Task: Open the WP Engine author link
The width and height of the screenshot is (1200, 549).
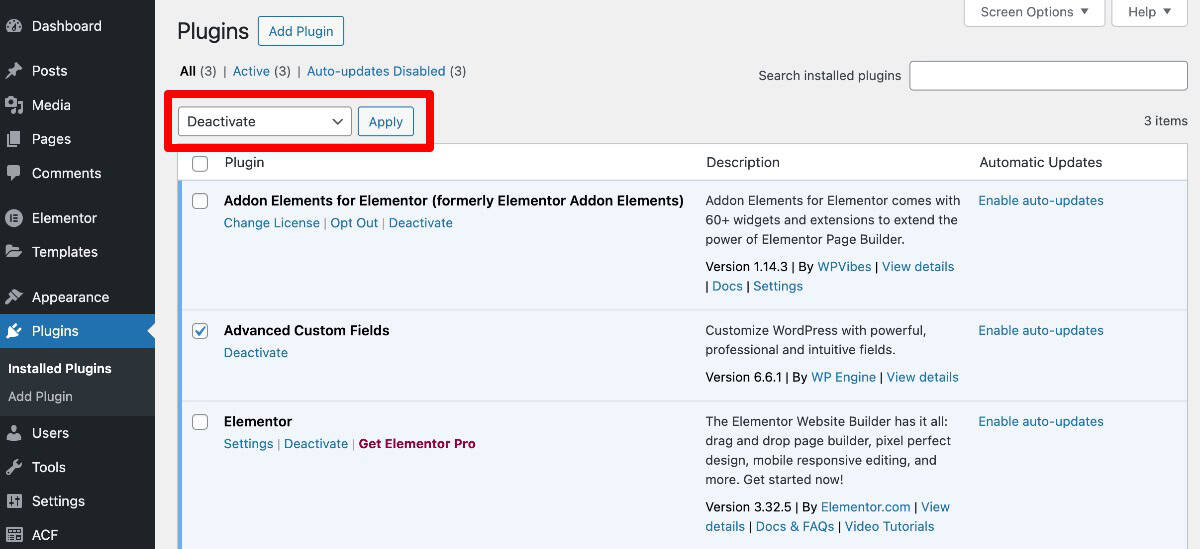Action: click(844, 377)
